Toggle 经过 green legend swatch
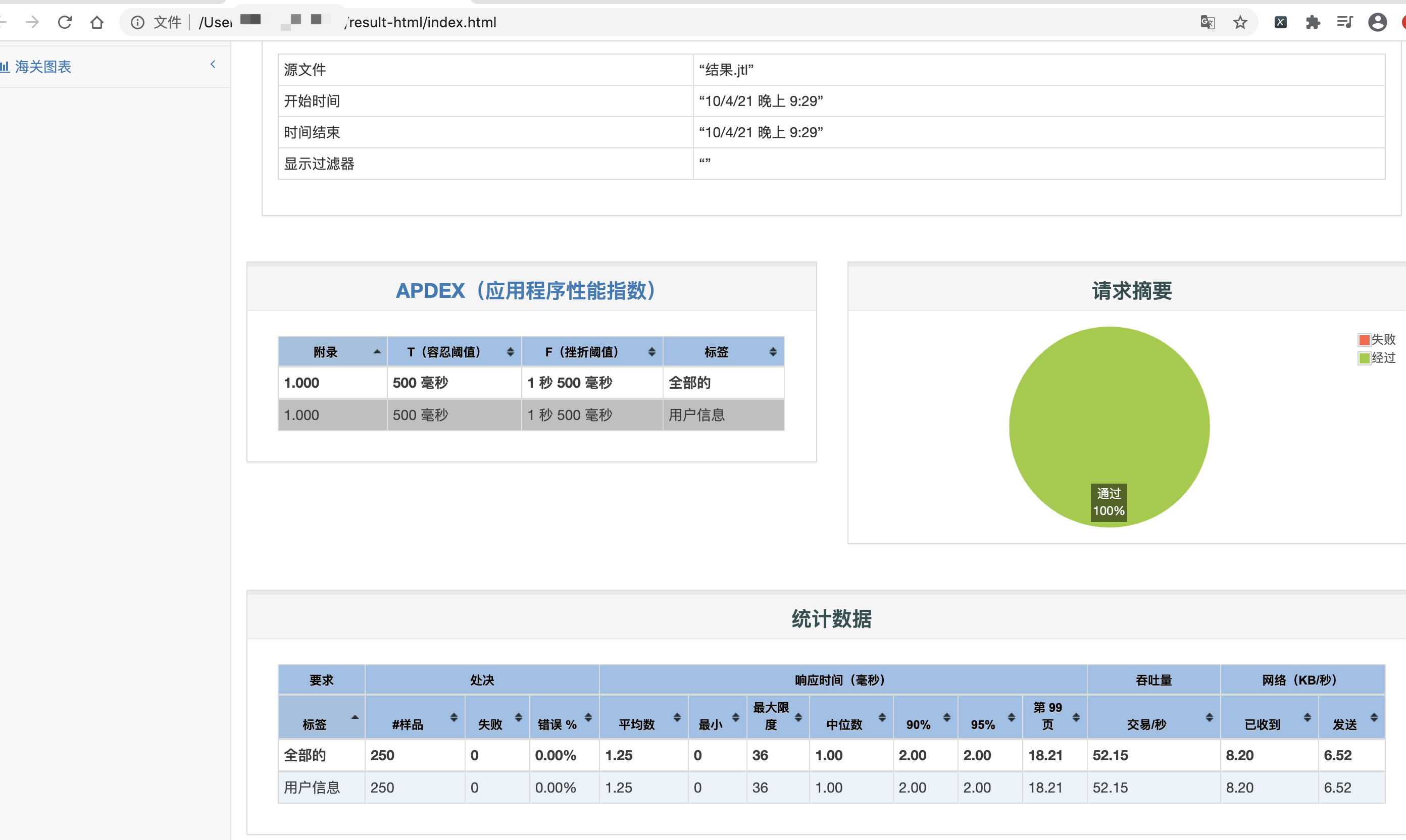The width and height of the screenshot is (1406, 840). (1364, 358)
